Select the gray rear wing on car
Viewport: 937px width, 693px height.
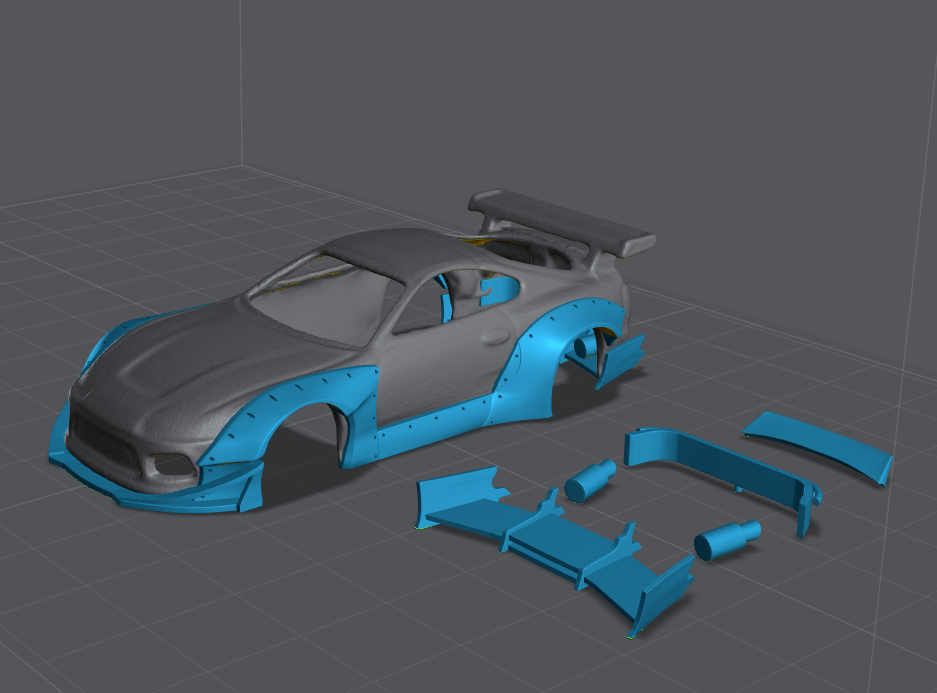(x=560, y=215)
